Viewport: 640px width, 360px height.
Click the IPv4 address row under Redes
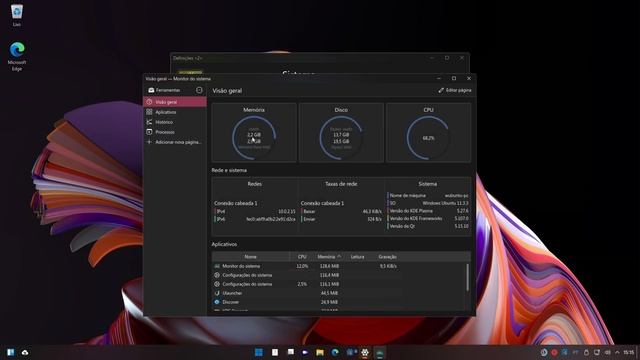[x=255, y=211]
